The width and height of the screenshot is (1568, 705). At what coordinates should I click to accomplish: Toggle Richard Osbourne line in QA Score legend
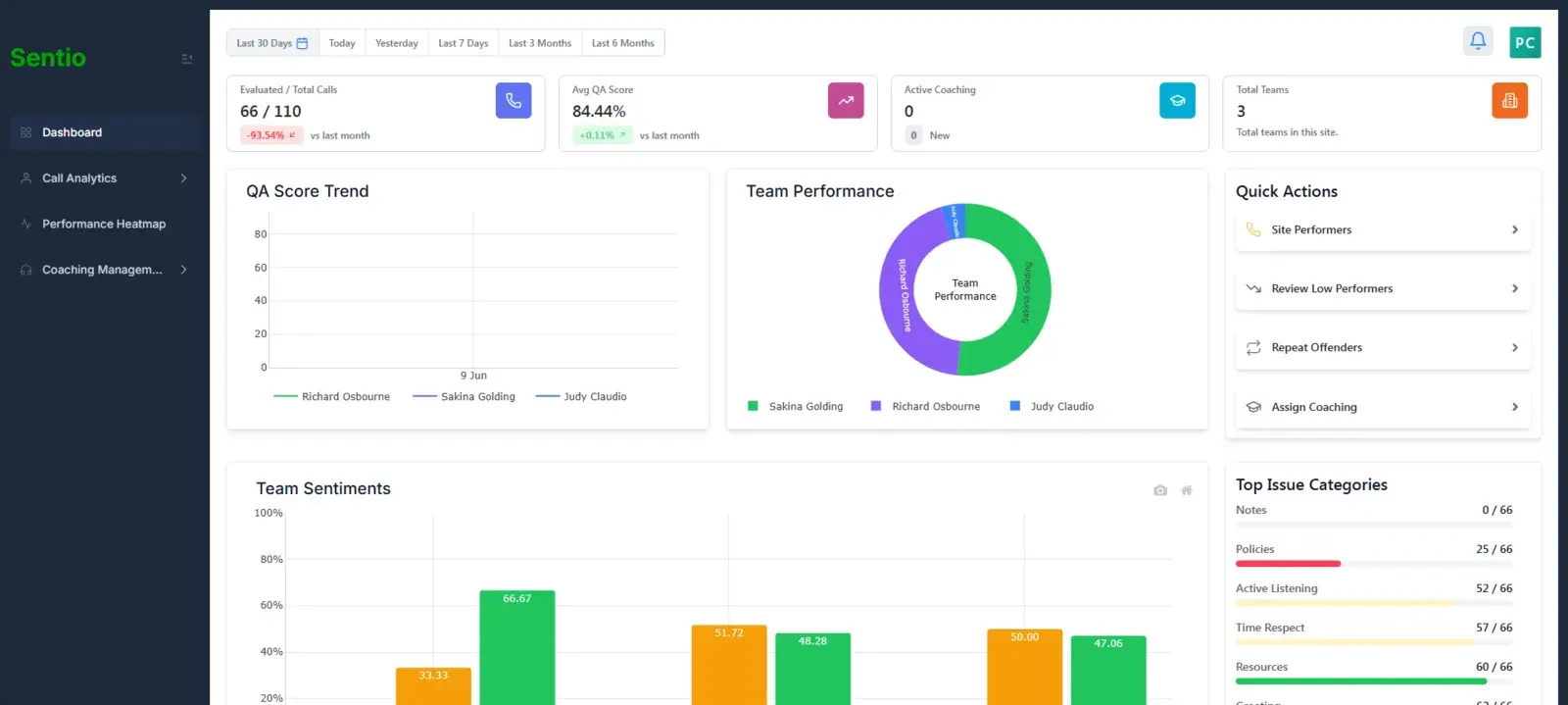[x=332, y=397]
